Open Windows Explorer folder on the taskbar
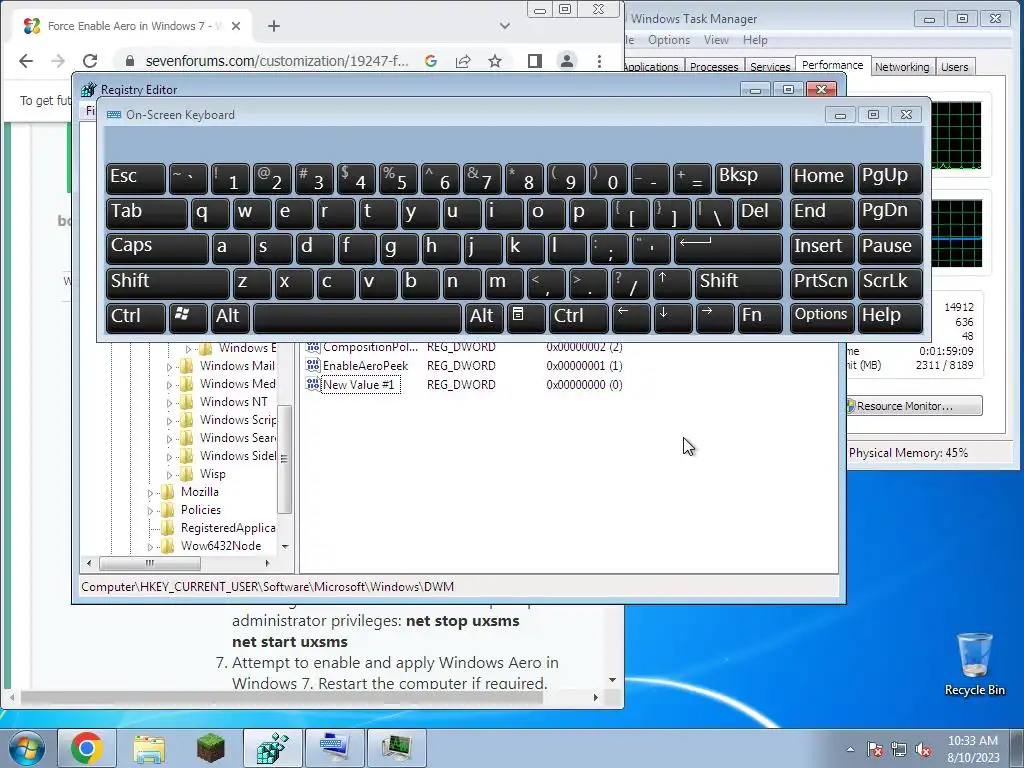Image resolution: width=1024 pixels, height=768 pixels. 149,748
